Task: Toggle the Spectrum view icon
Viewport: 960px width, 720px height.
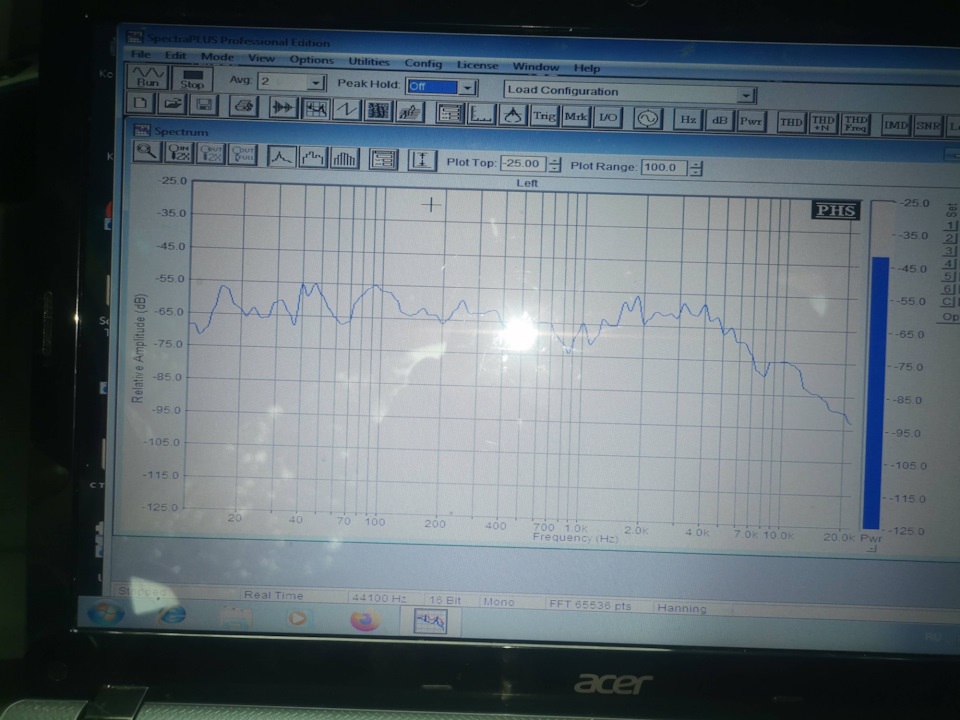Action: tap(316, 109)
